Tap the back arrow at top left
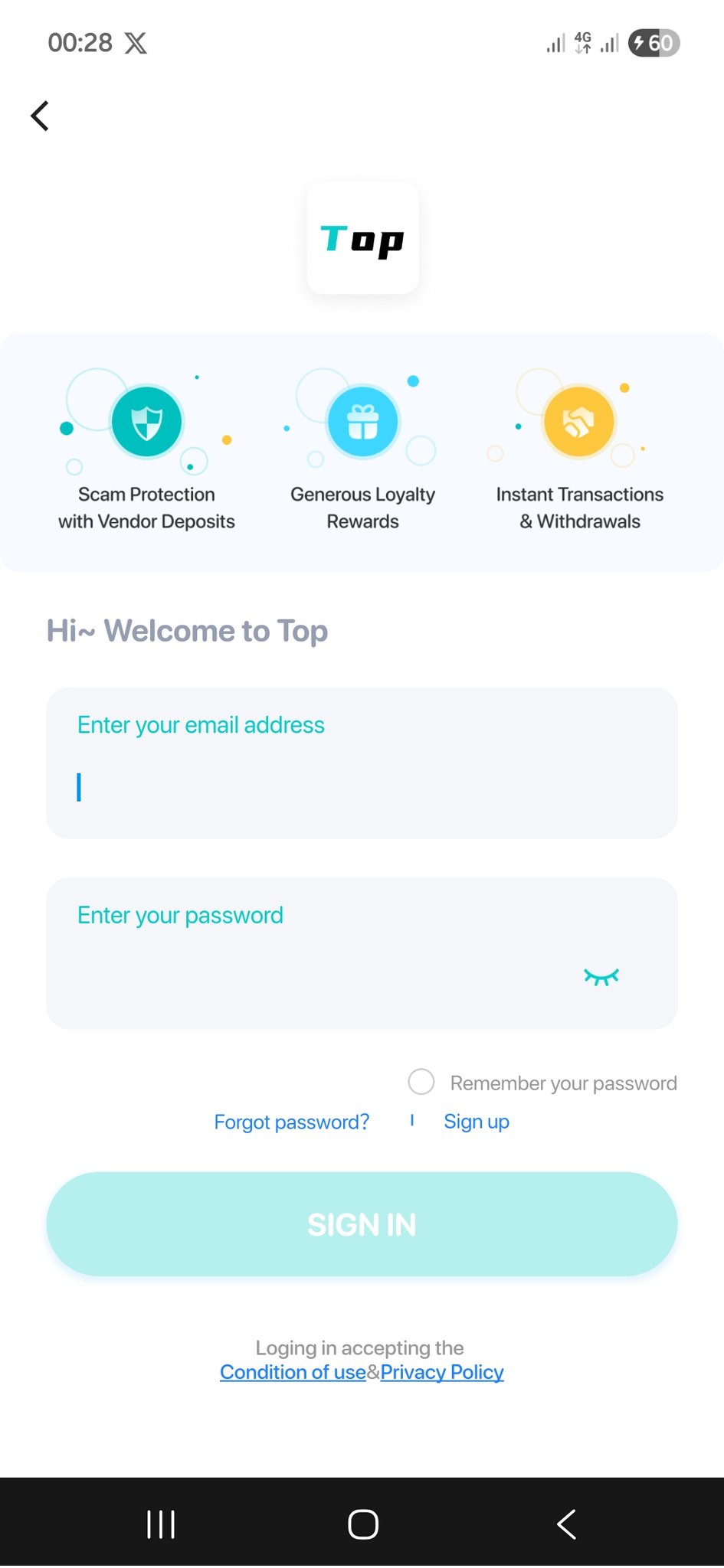Image resolution: width=724 pixels, height=1568 pixels. (x=40, y=116)
